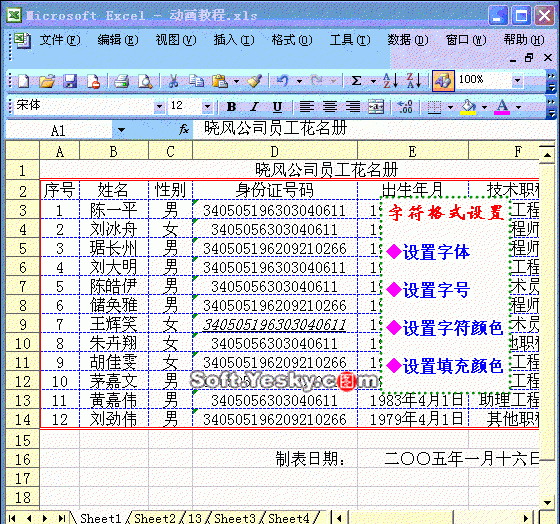Click in the formula bar text
Screen dimensions: 560x524
(374, 129)
